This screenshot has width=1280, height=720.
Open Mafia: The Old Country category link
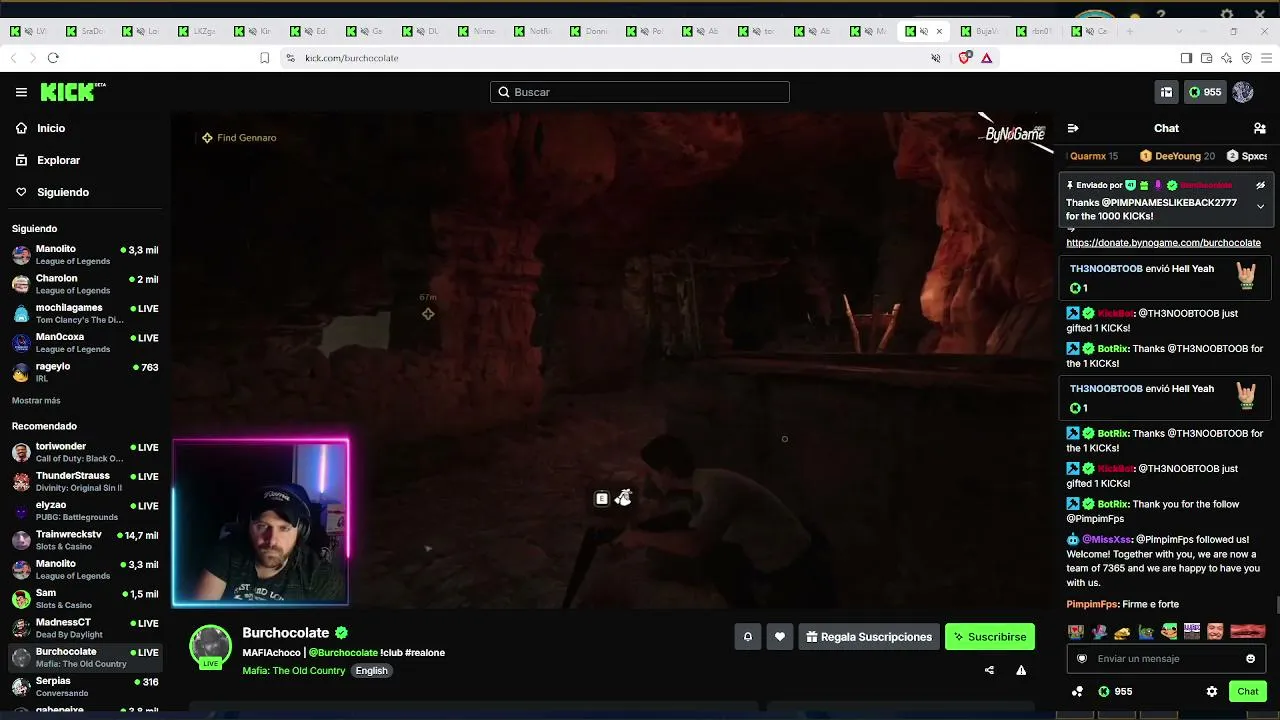pyautogui.click(x=294, y=671)
